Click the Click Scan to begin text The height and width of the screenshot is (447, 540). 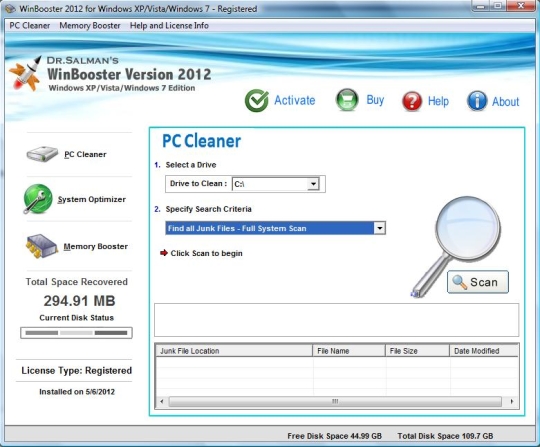(206, 253)
